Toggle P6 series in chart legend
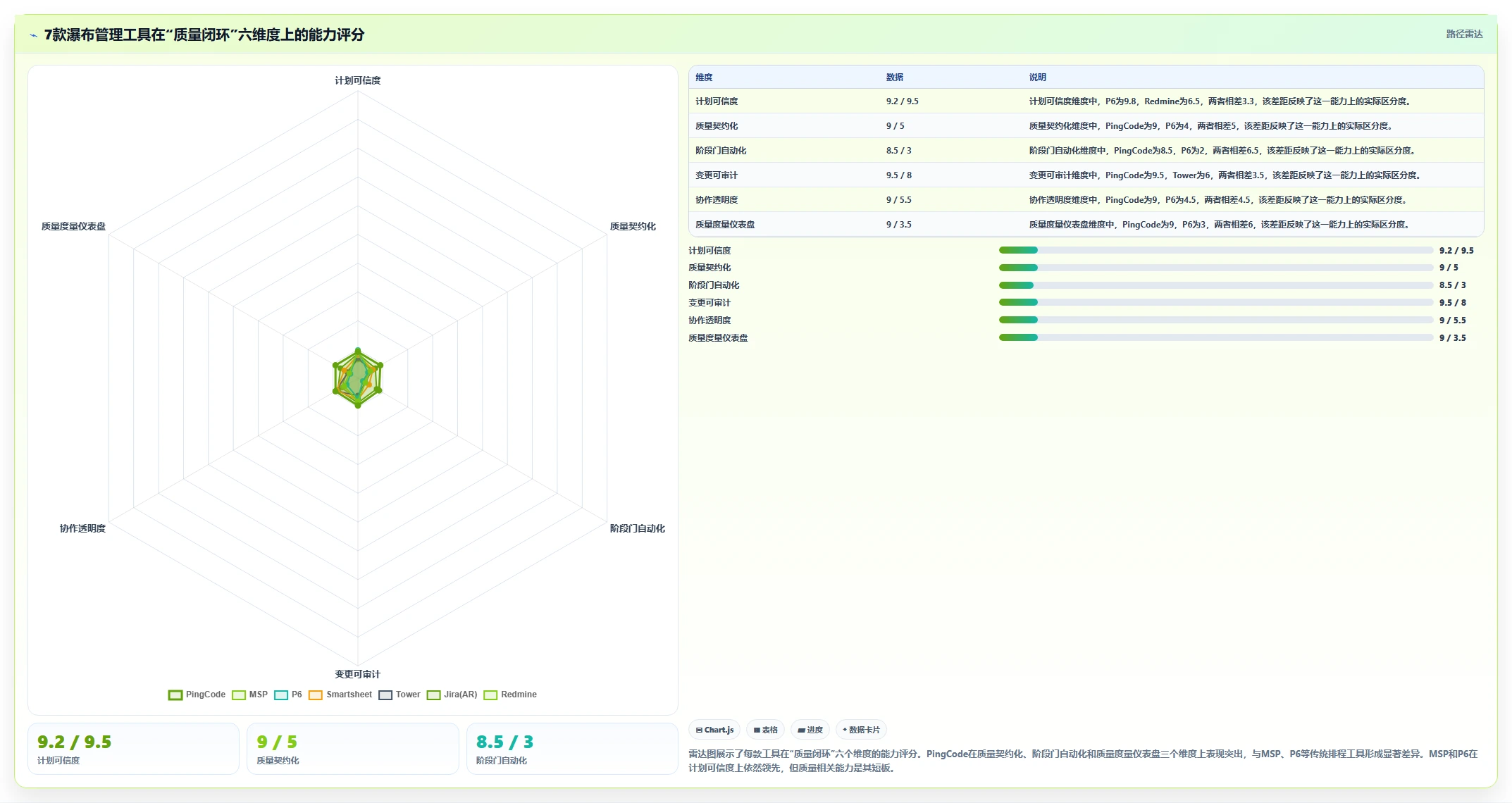 point(287,695)
